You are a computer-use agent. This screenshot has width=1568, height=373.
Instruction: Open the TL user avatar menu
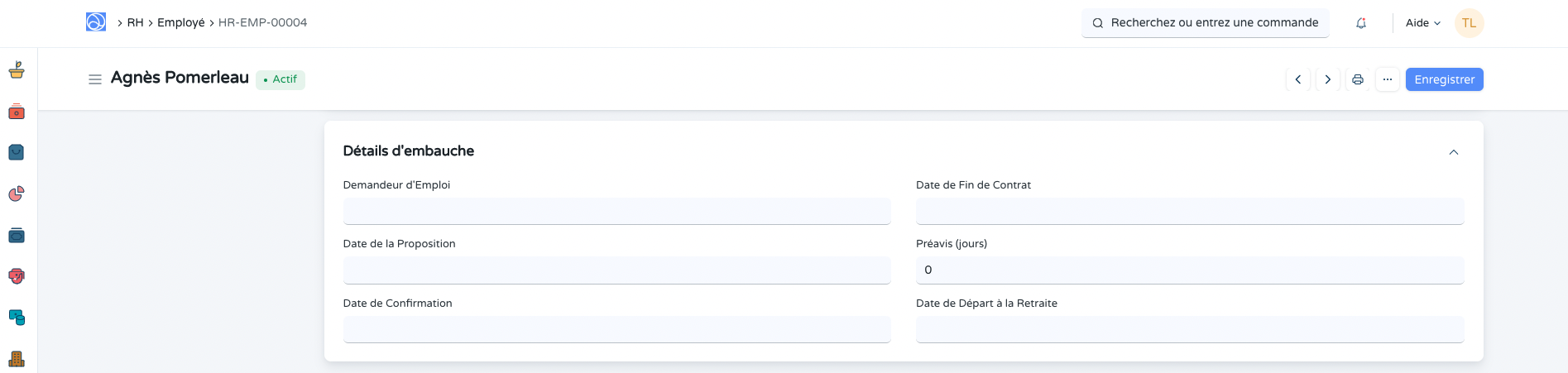(1470, 23)
